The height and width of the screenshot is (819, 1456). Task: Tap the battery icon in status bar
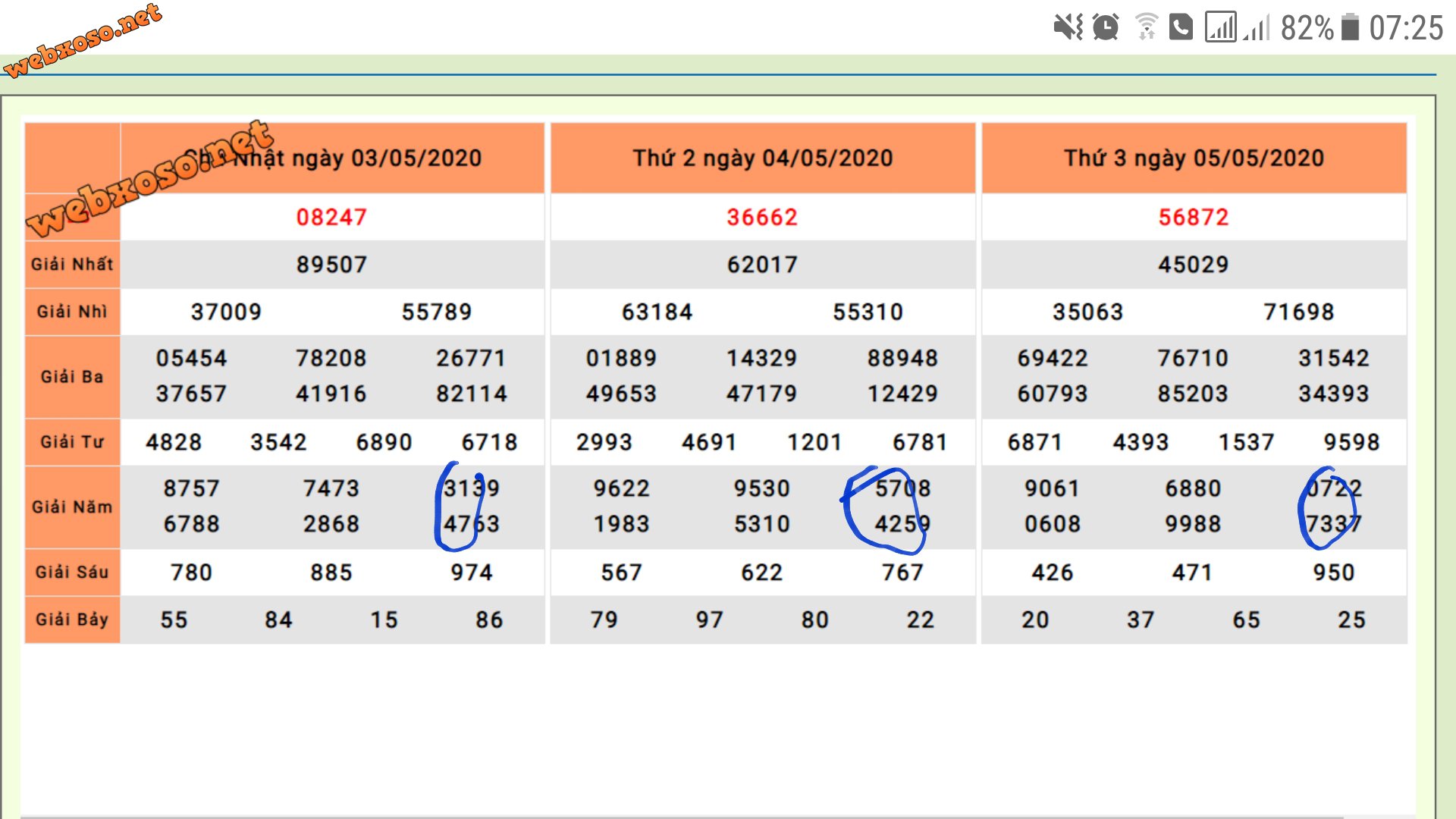pos(1350,27)
